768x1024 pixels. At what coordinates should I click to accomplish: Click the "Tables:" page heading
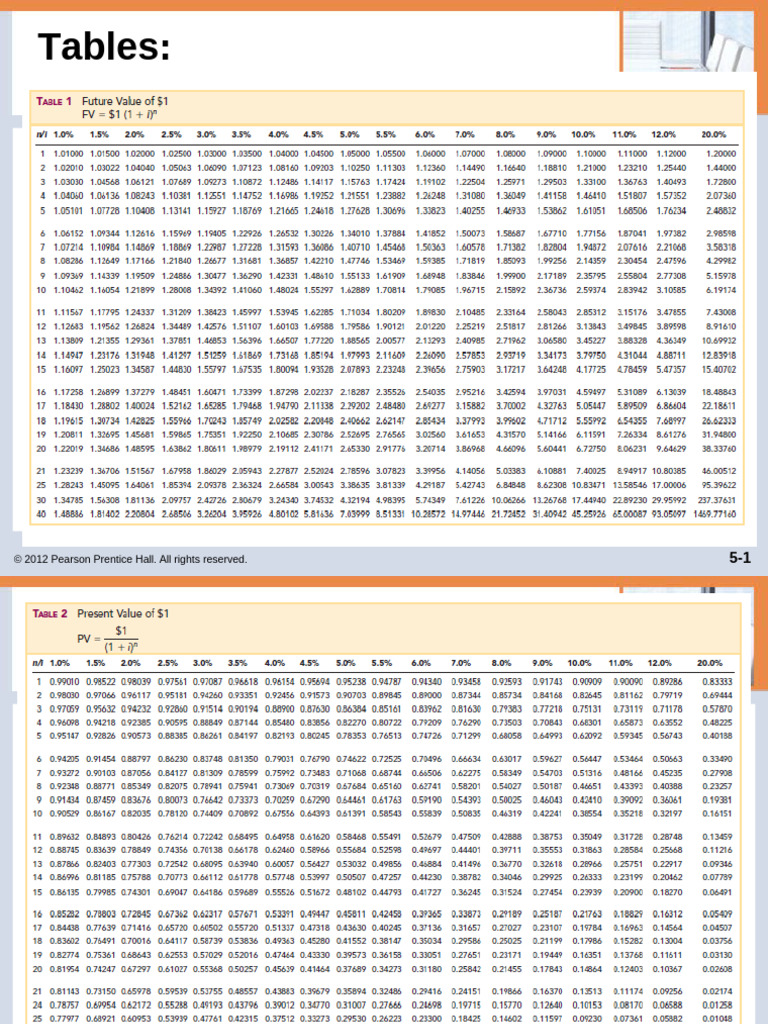pyautogui.click(x=104, y=47)
